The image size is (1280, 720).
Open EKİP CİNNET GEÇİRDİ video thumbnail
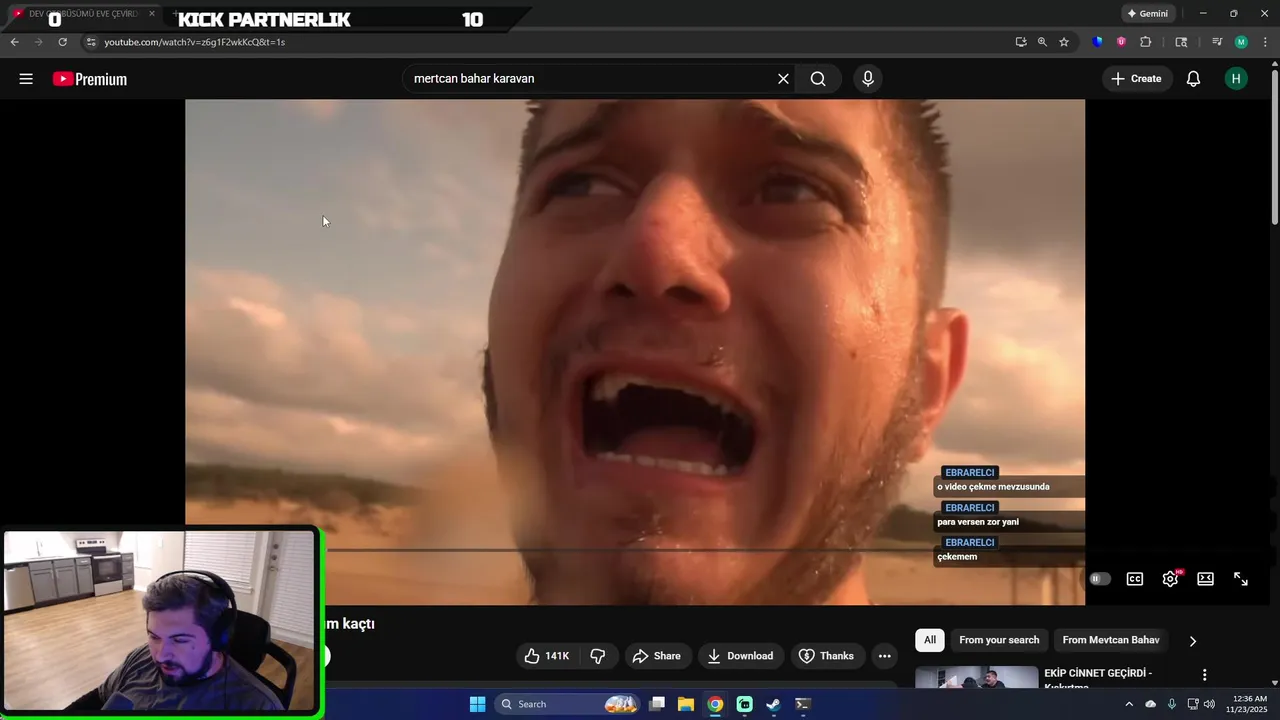(977, 678)
